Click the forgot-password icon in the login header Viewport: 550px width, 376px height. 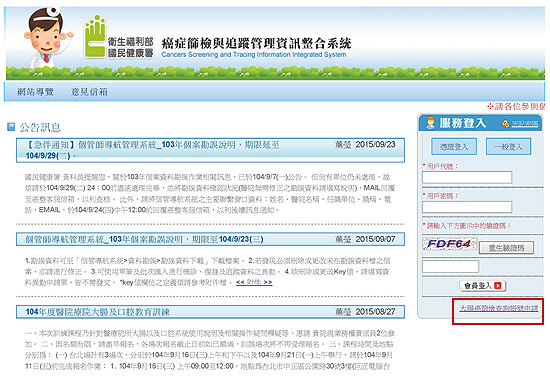coord(505,123)
